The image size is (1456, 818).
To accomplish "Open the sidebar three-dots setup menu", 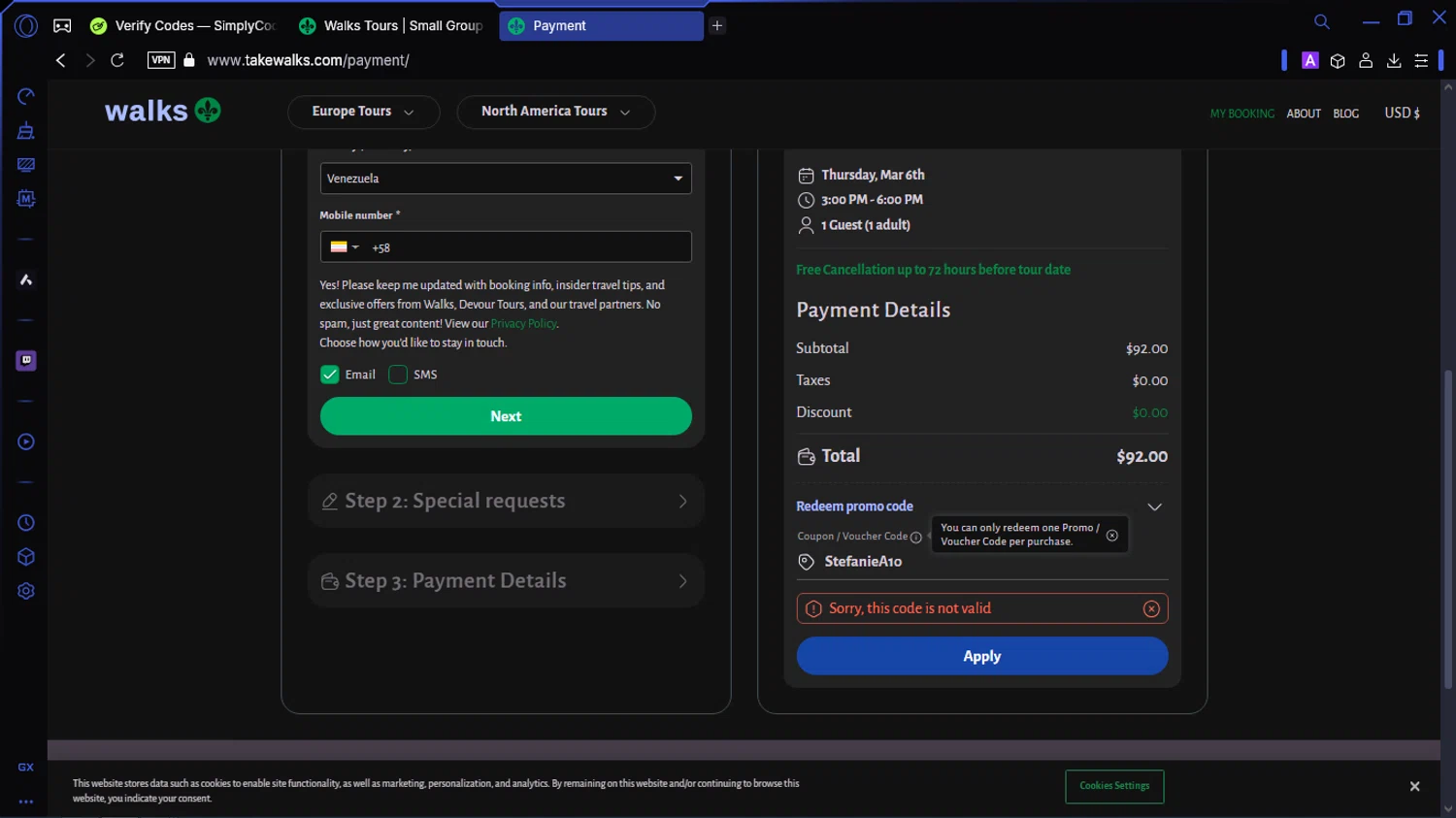I will click(26, 802).
